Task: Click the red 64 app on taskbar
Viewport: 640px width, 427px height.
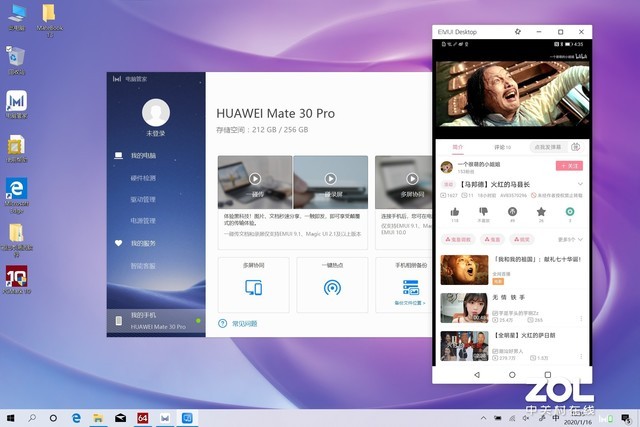Action: [142, 418]
